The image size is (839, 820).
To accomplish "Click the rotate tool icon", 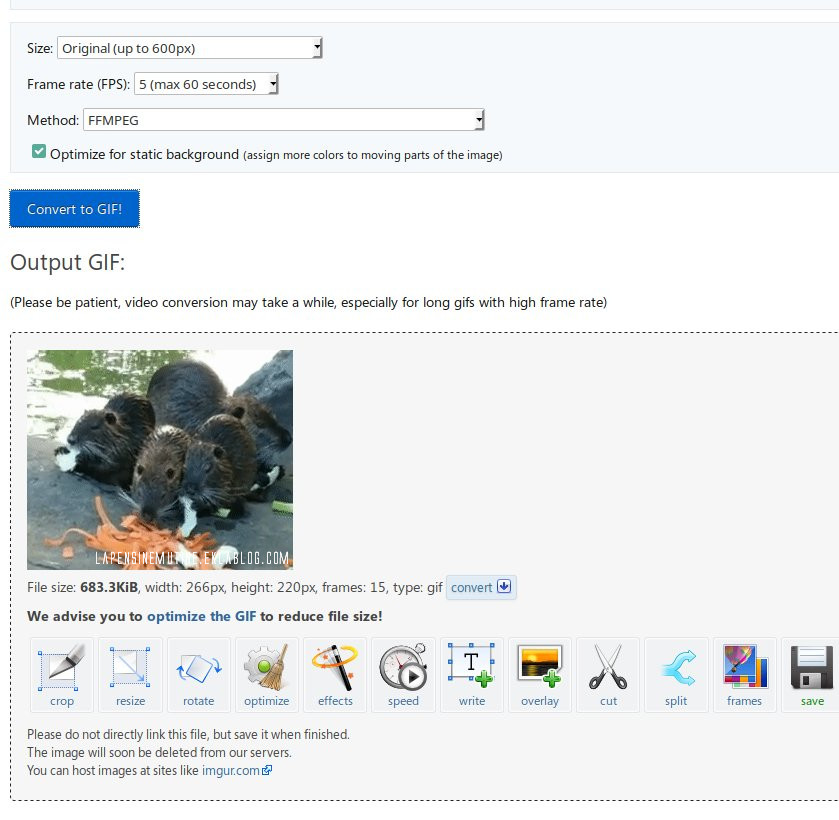I will [x=198, y=674].
